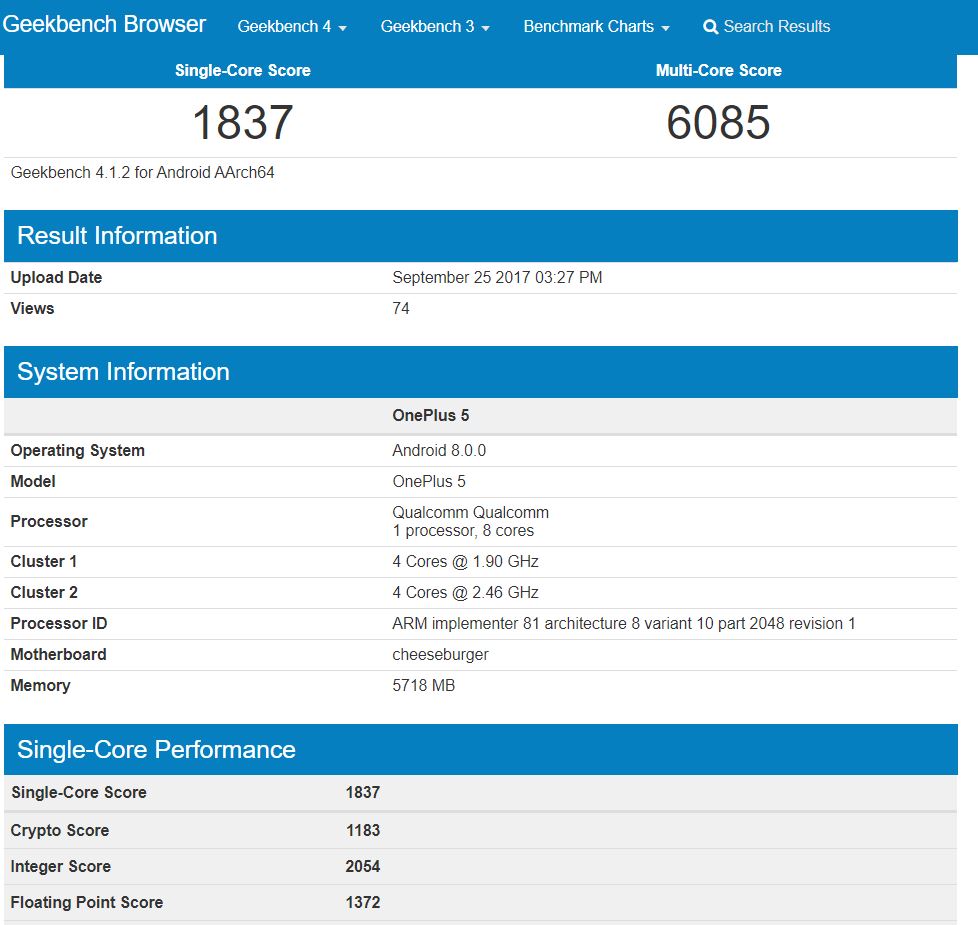Click the multi-core score 6085
The width and height of the screenshot is (978, 925).
point(719,122)
